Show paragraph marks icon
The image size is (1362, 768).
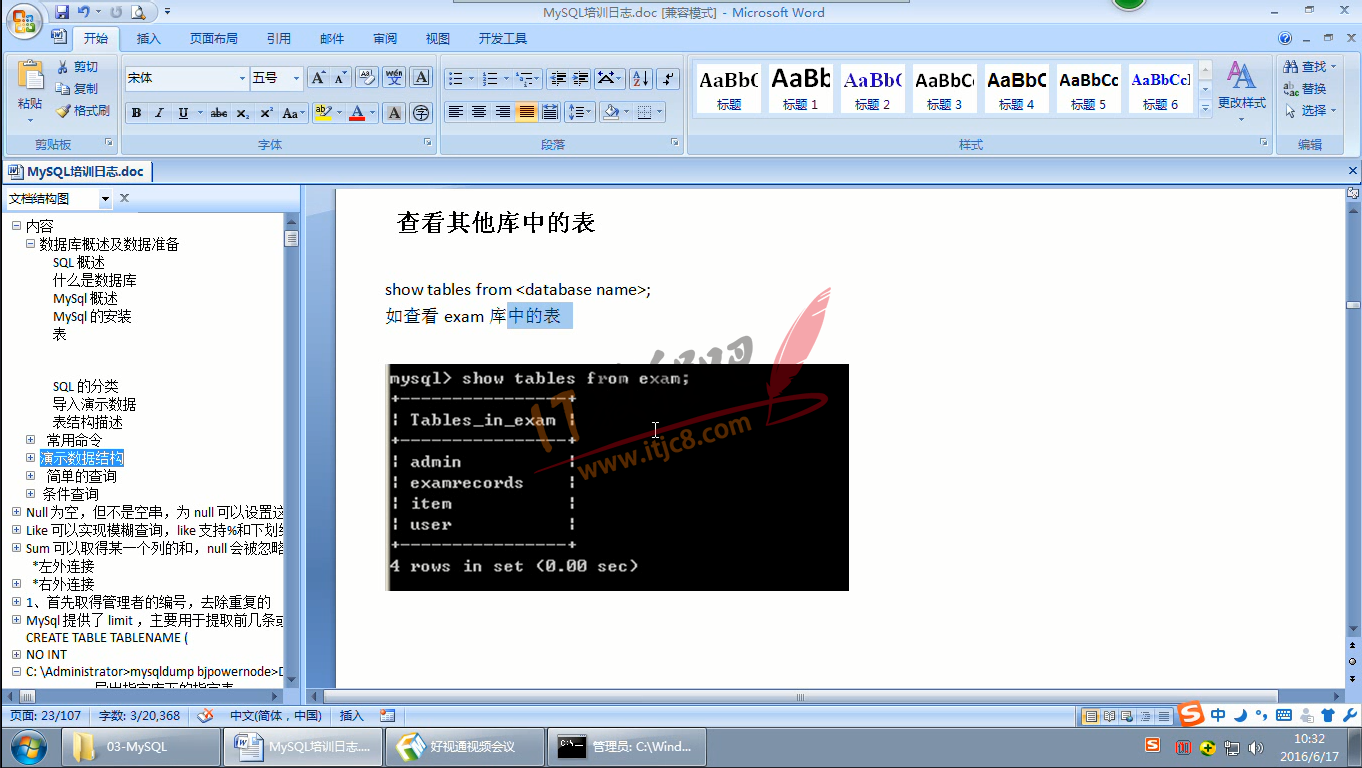668,78
